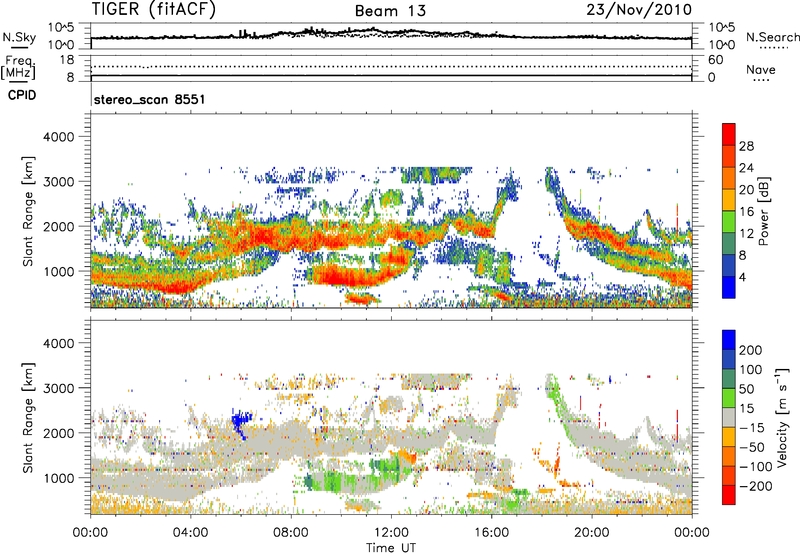Click the 4000 tick in the power panel
Viewport: 800px width, 554px height.
(58, 137)
